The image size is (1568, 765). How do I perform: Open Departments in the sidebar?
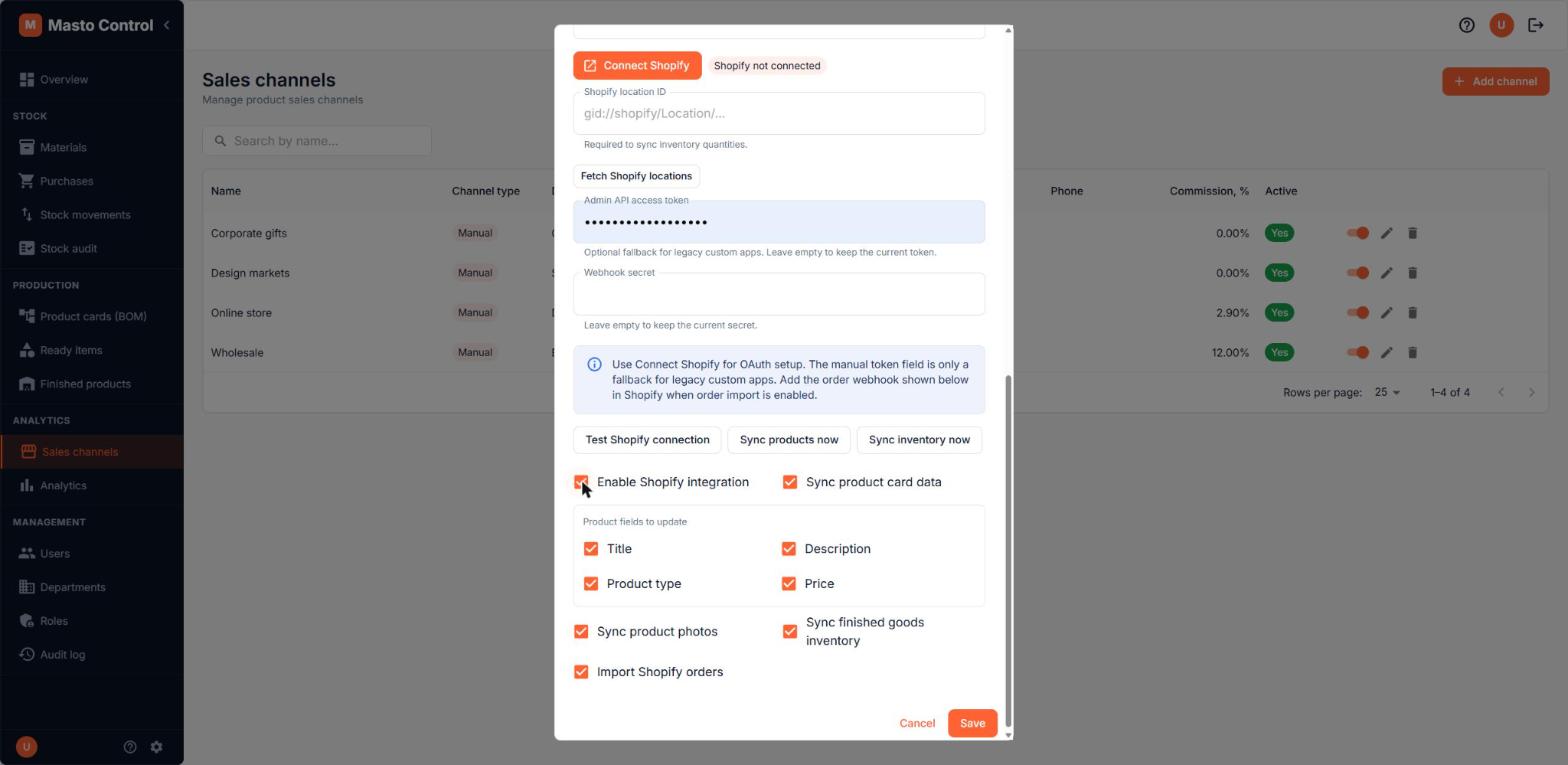[x=91, y=587]
